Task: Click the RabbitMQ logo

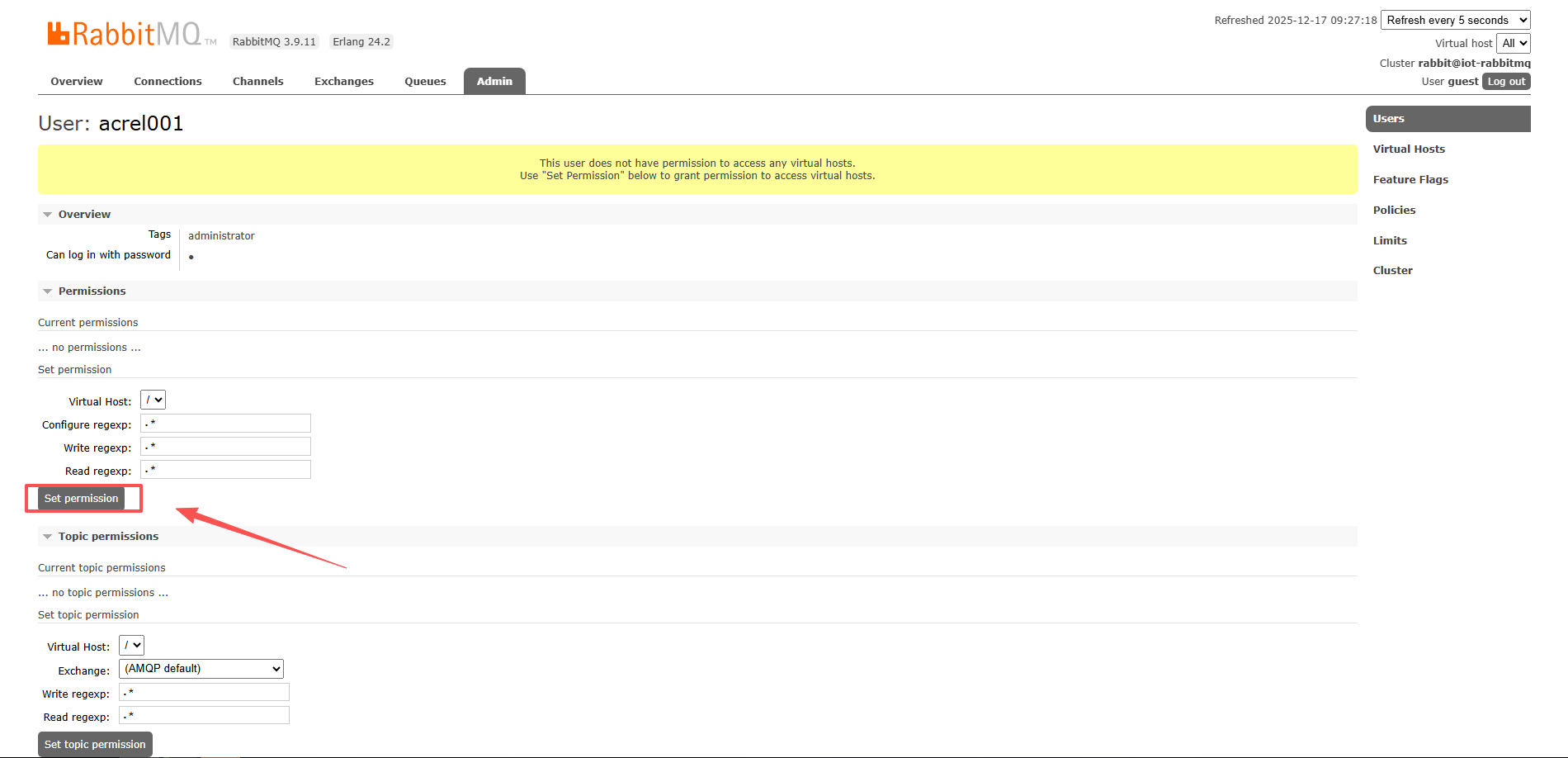Action: (124, 34)
